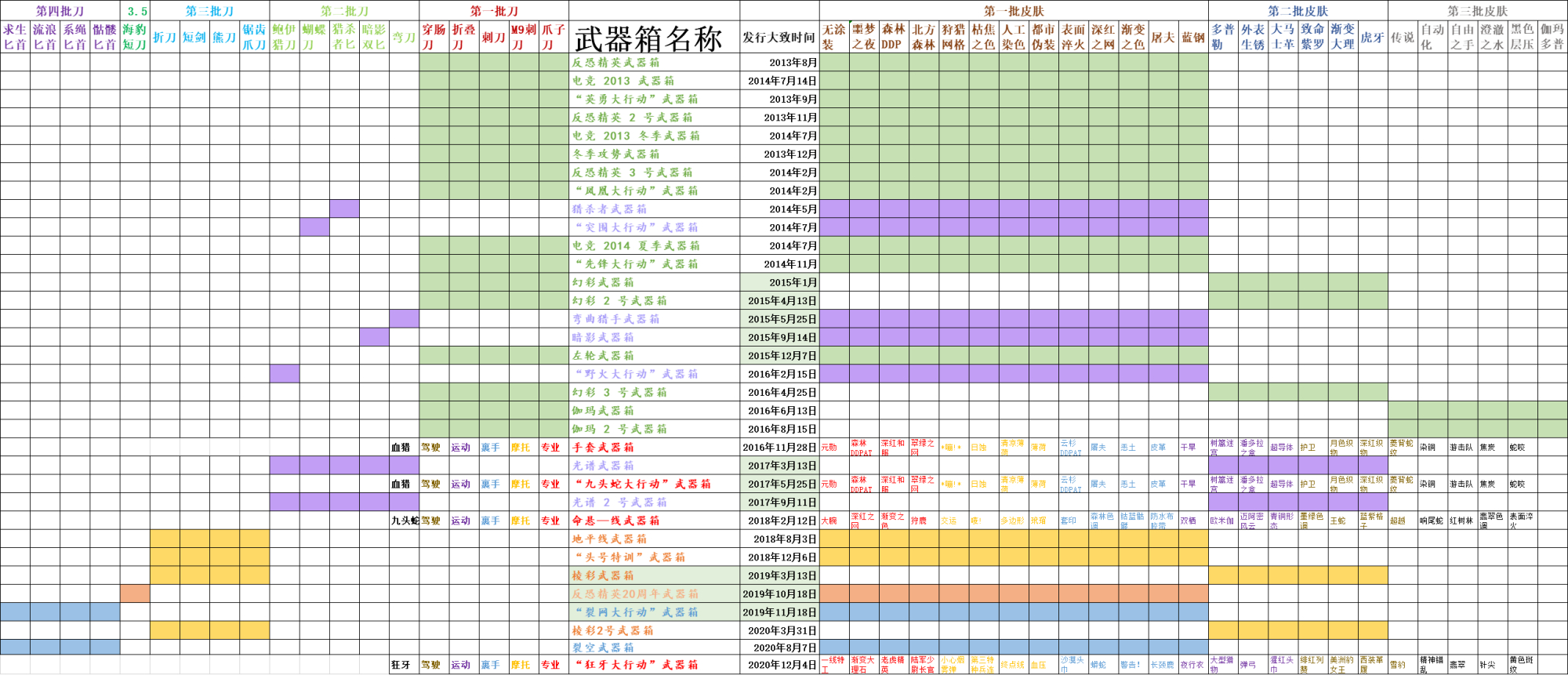Select the 伽玛武器箱 cell

655,411
